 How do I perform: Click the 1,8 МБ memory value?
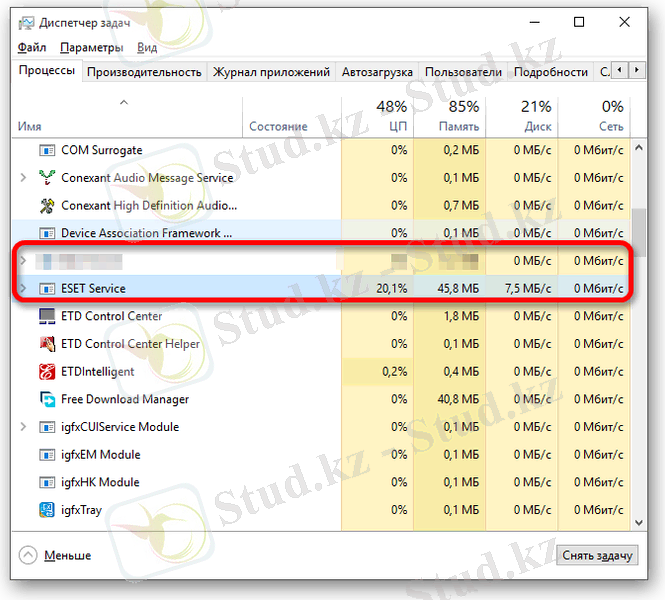461,316
